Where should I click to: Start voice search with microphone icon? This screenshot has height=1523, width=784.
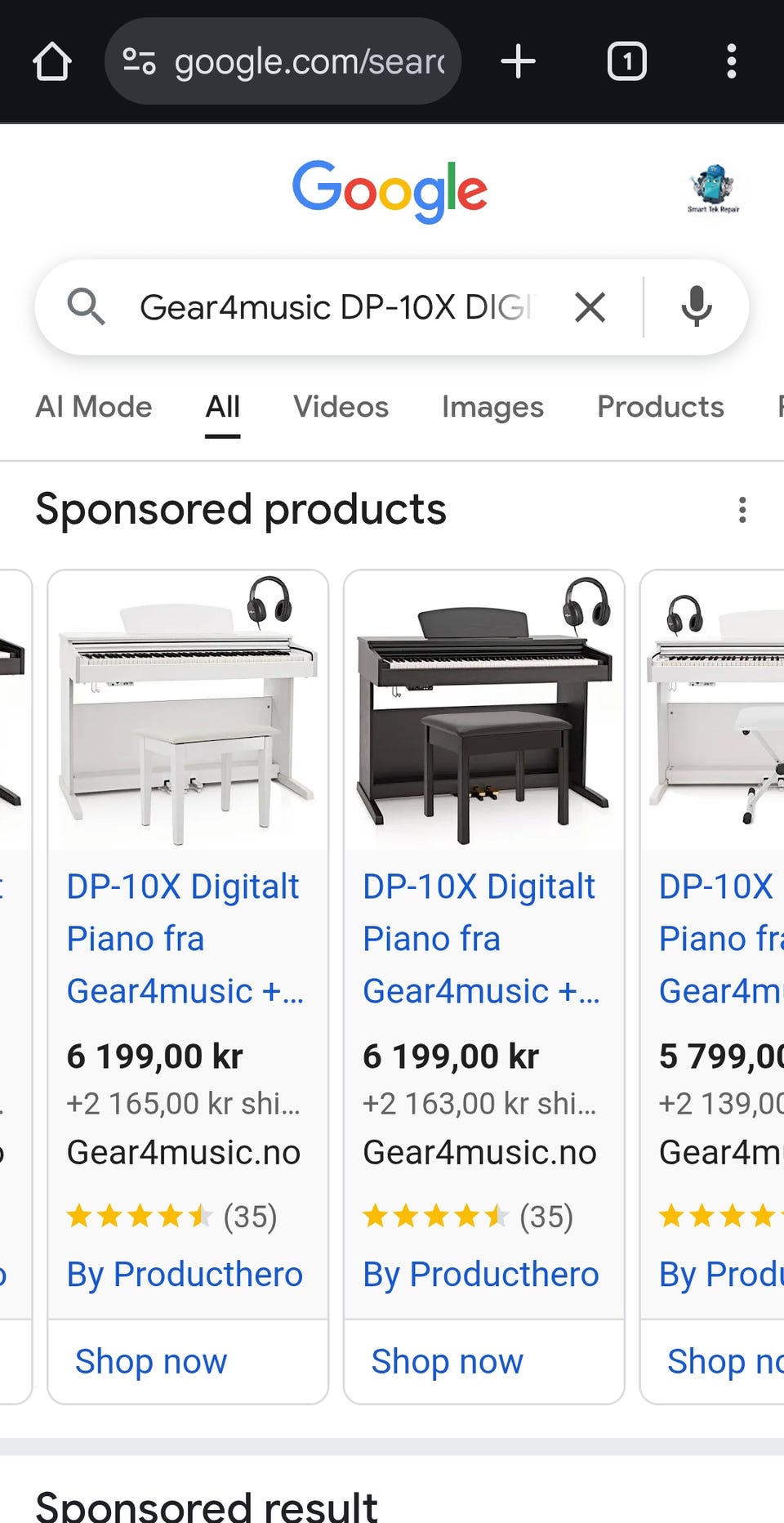point(697,307)
